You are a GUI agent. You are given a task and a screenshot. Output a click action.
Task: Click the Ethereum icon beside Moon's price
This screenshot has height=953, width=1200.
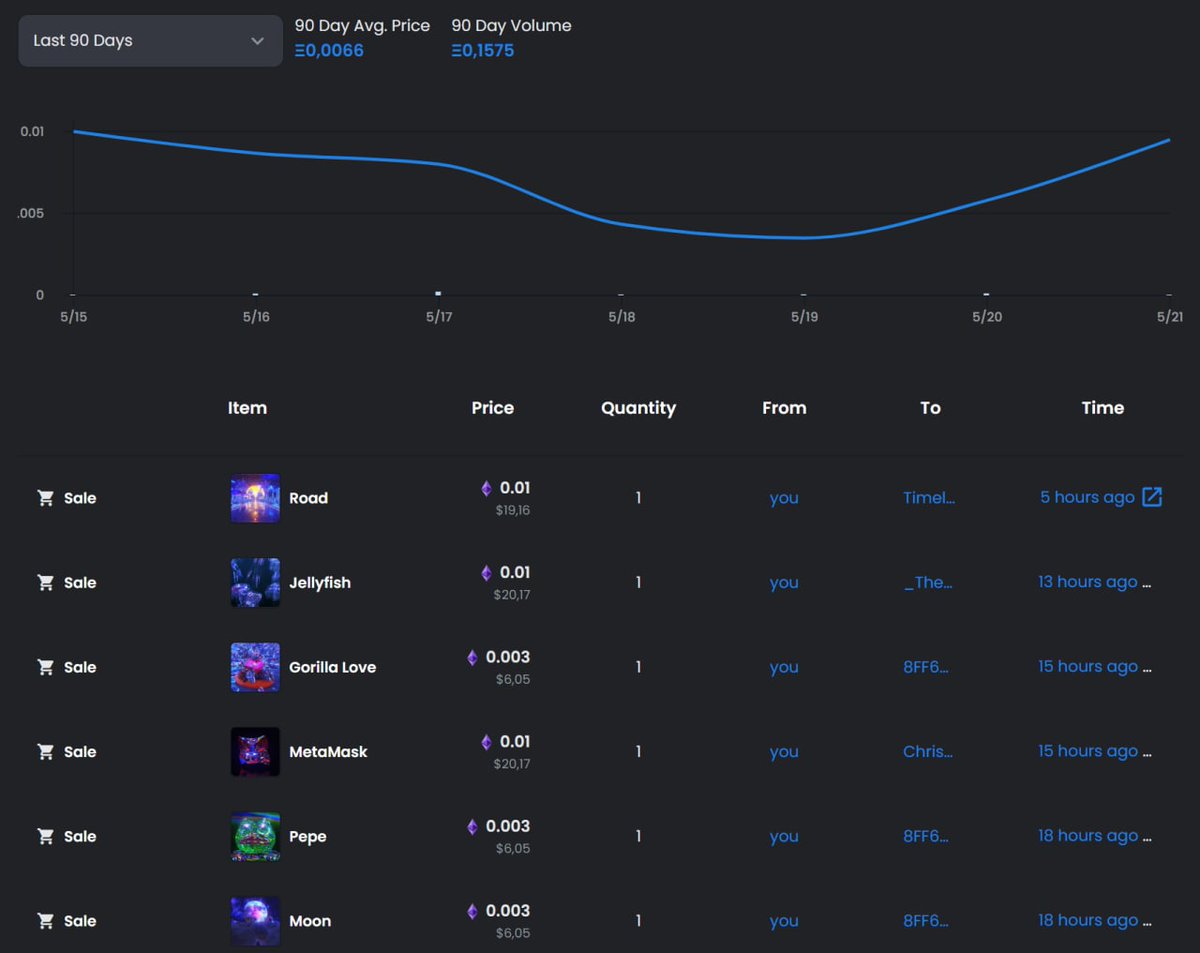[x=473, y=911]
